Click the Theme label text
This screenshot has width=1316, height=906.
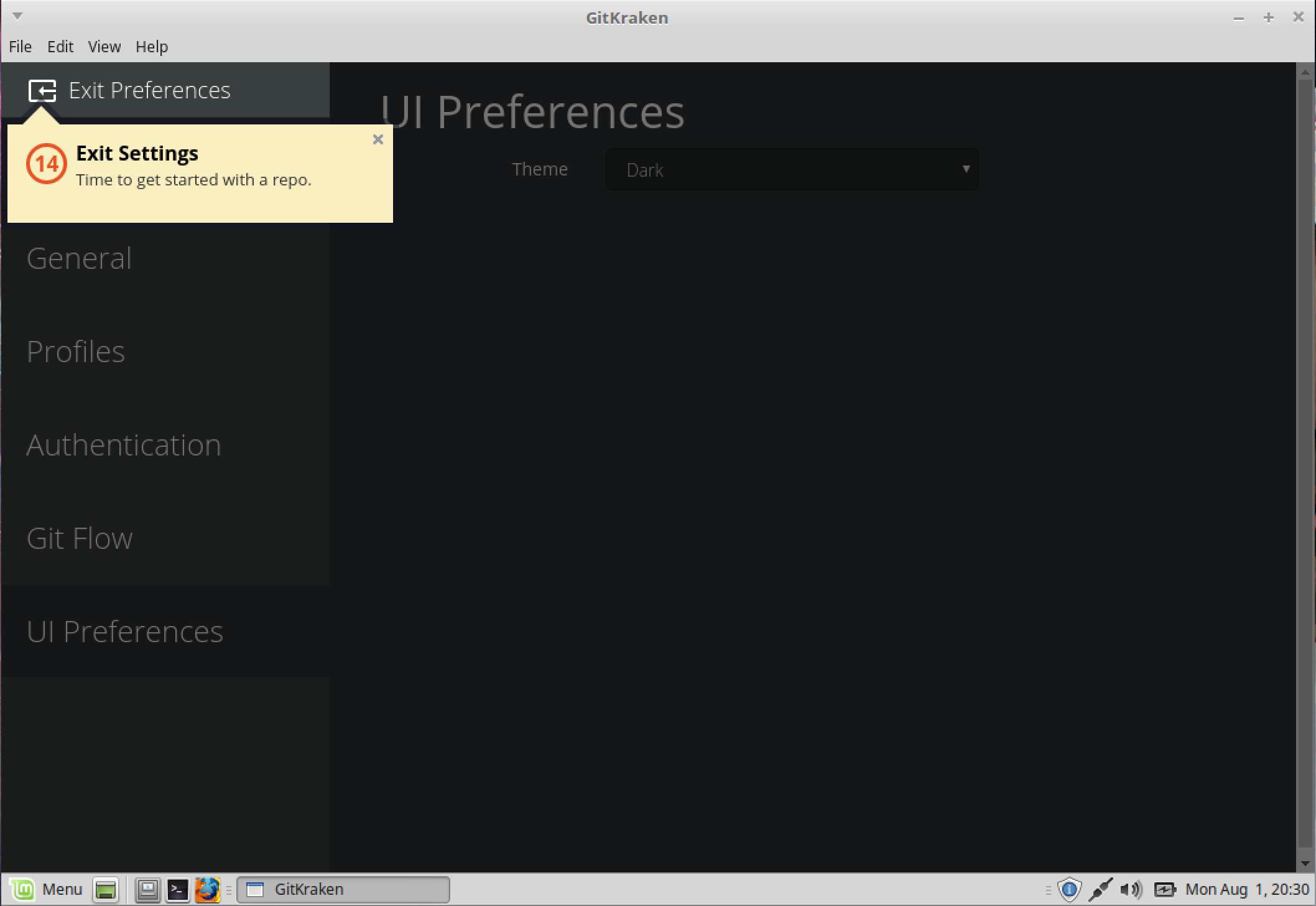click(x=540, y=169)
